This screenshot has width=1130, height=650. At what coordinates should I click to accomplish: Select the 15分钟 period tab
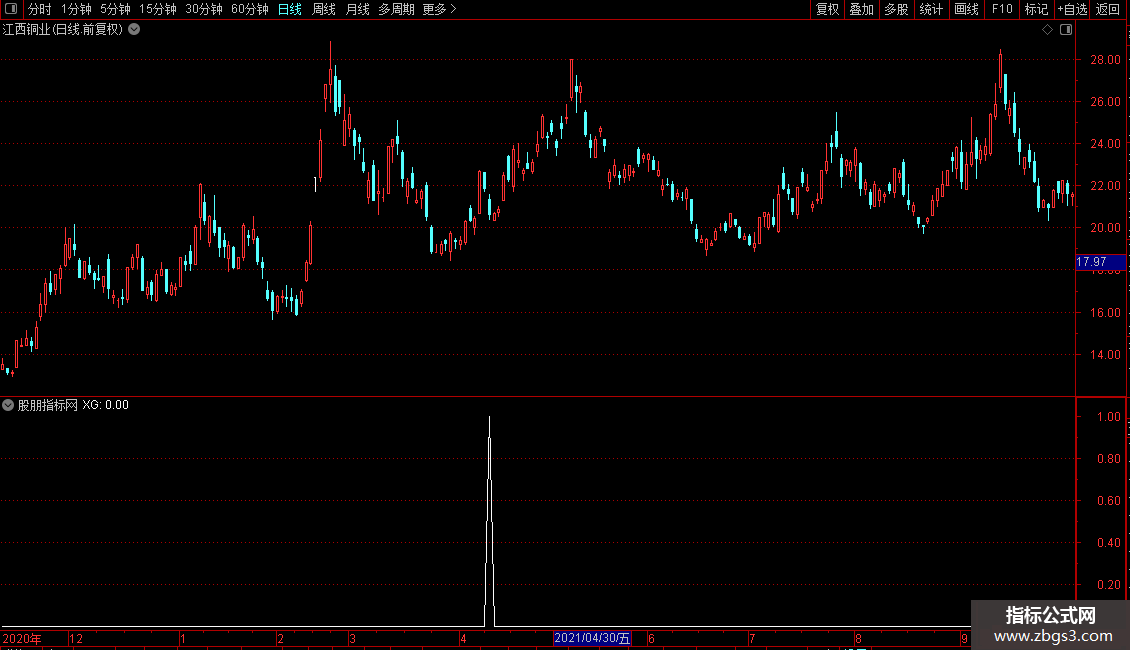[x=158, y=9]
